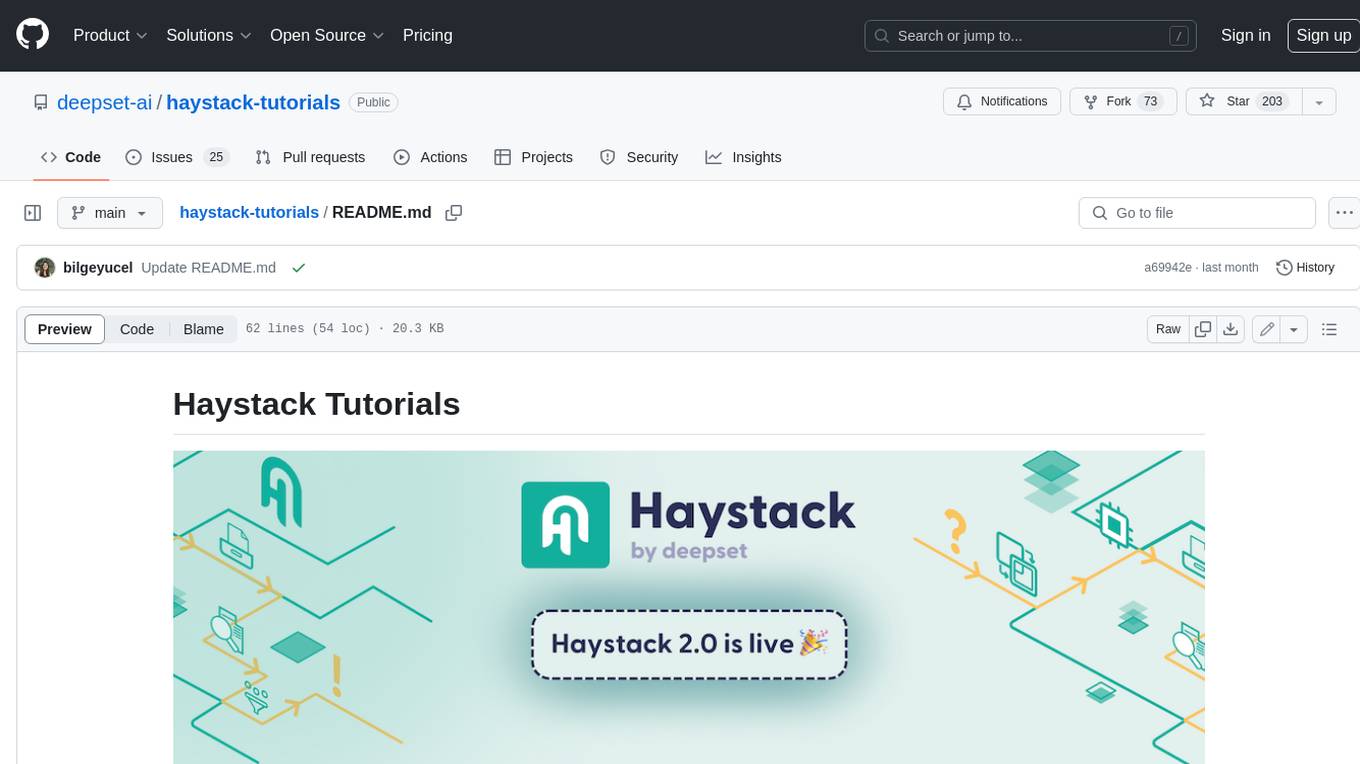Select the Preview view
The image size is (1360, 764).
65,329
